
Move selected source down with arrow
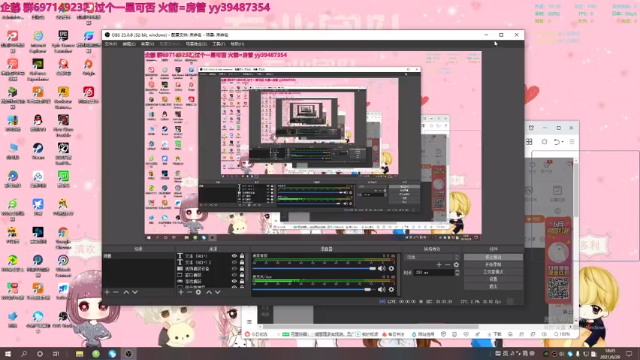coord(218,292)
